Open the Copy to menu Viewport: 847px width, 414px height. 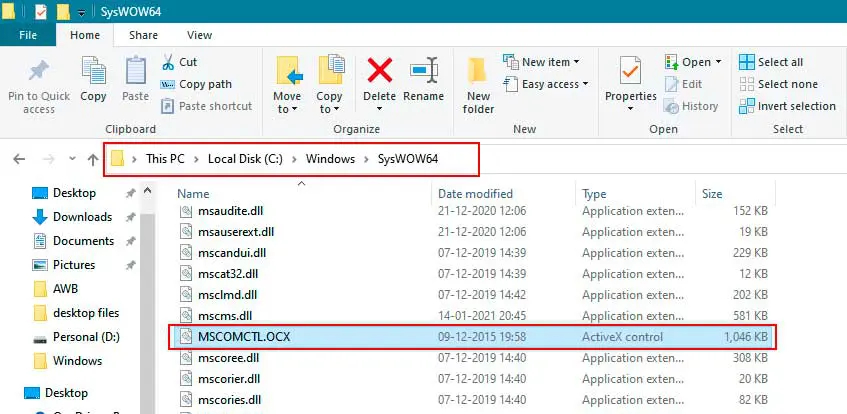coord(330,84)
